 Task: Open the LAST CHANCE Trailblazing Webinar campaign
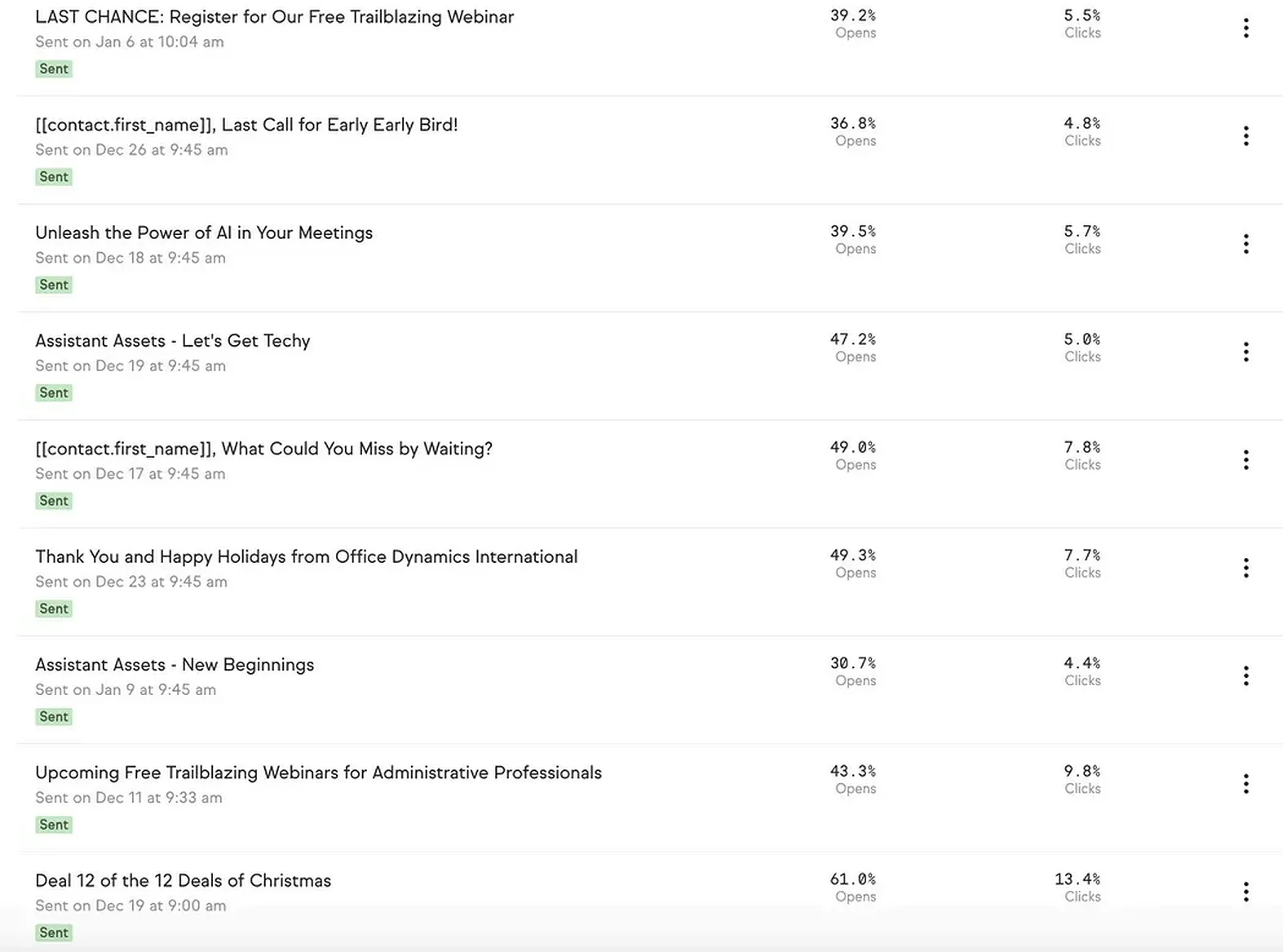pyautogui.click(x=275, y=17)
